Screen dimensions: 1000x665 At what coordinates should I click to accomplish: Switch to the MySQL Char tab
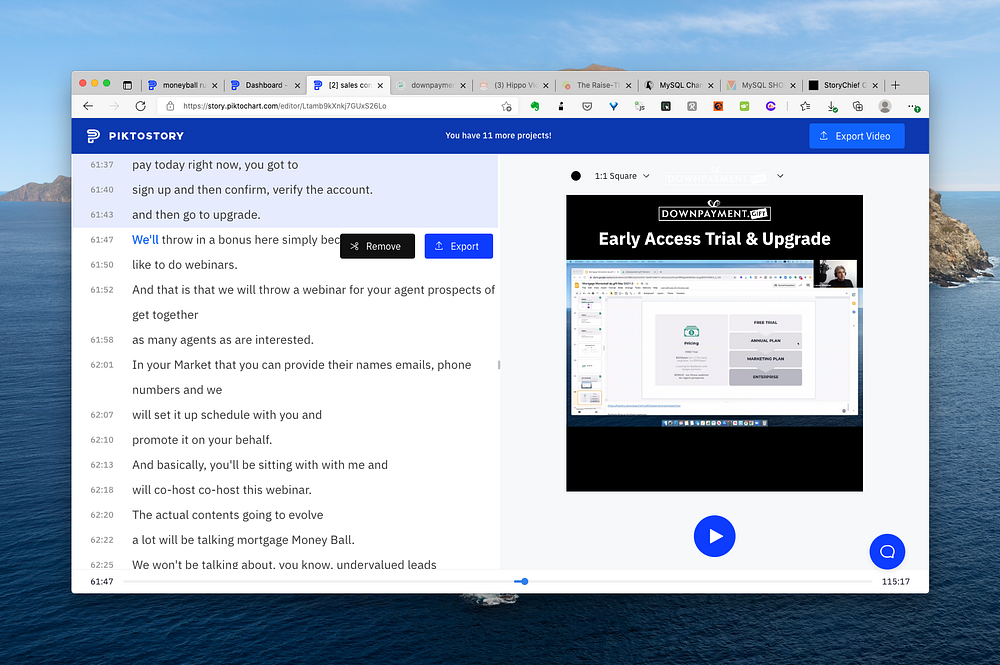[x=679, y=85]
